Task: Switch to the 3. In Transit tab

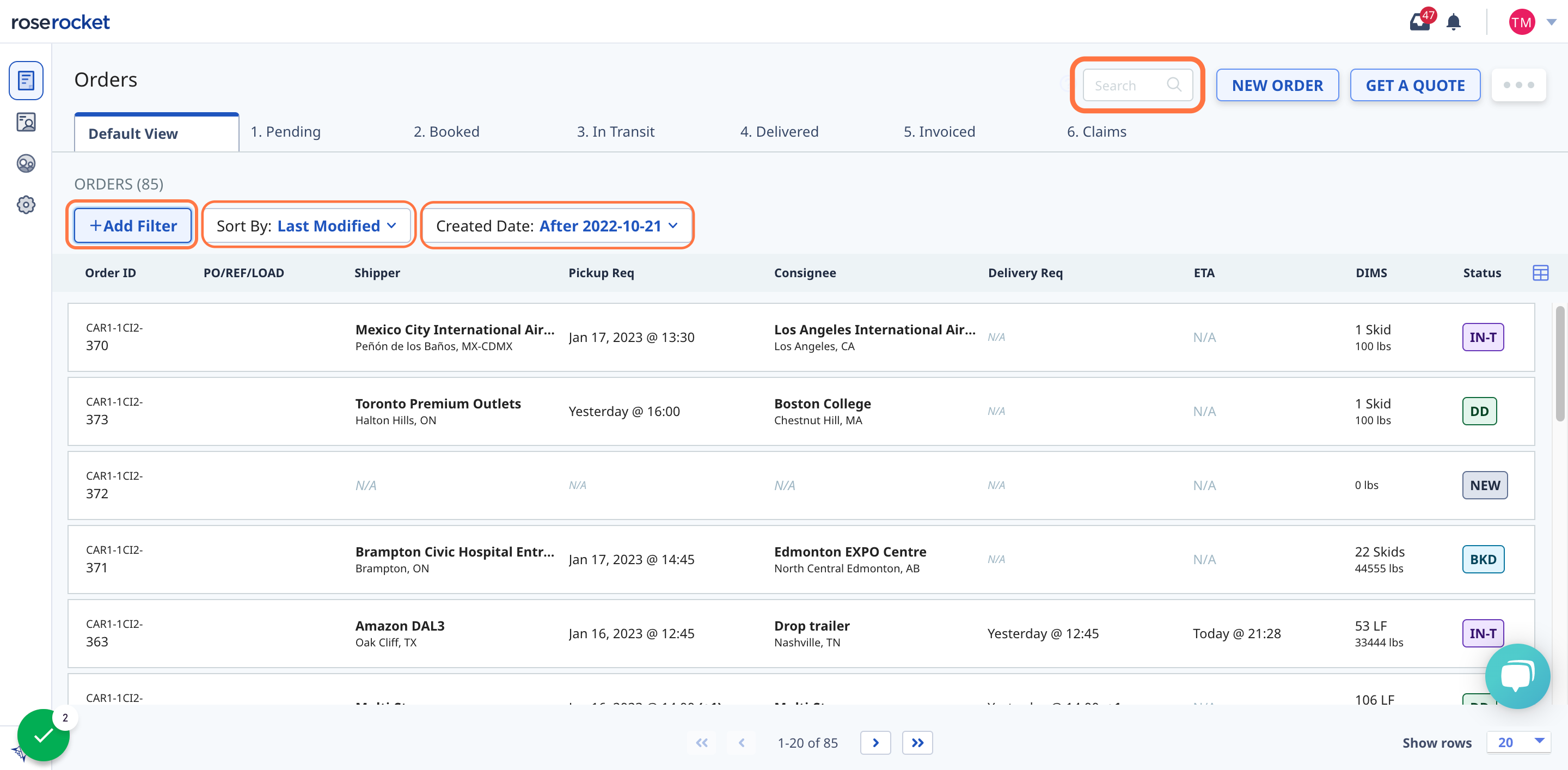Action: click(615, 131)
